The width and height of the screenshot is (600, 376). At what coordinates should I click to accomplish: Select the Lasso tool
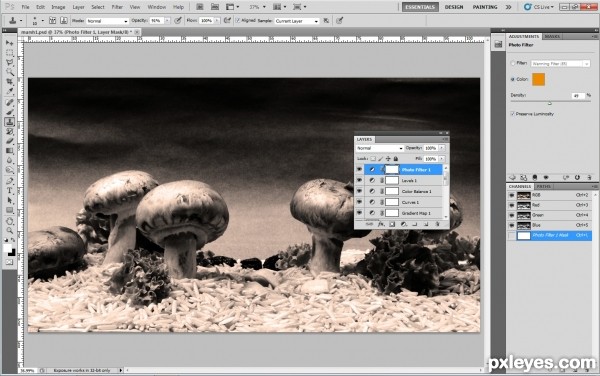[x=10, y=62]
